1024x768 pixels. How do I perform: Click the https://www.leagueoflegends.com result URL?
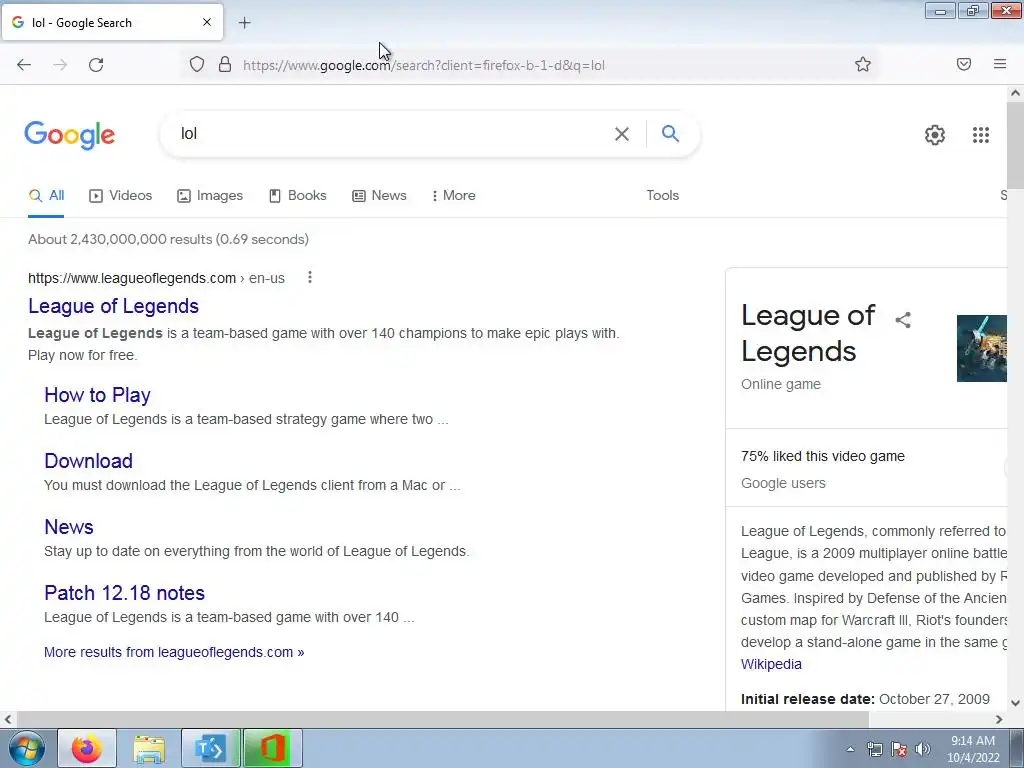pyautogui.click(x=132, y=278)
